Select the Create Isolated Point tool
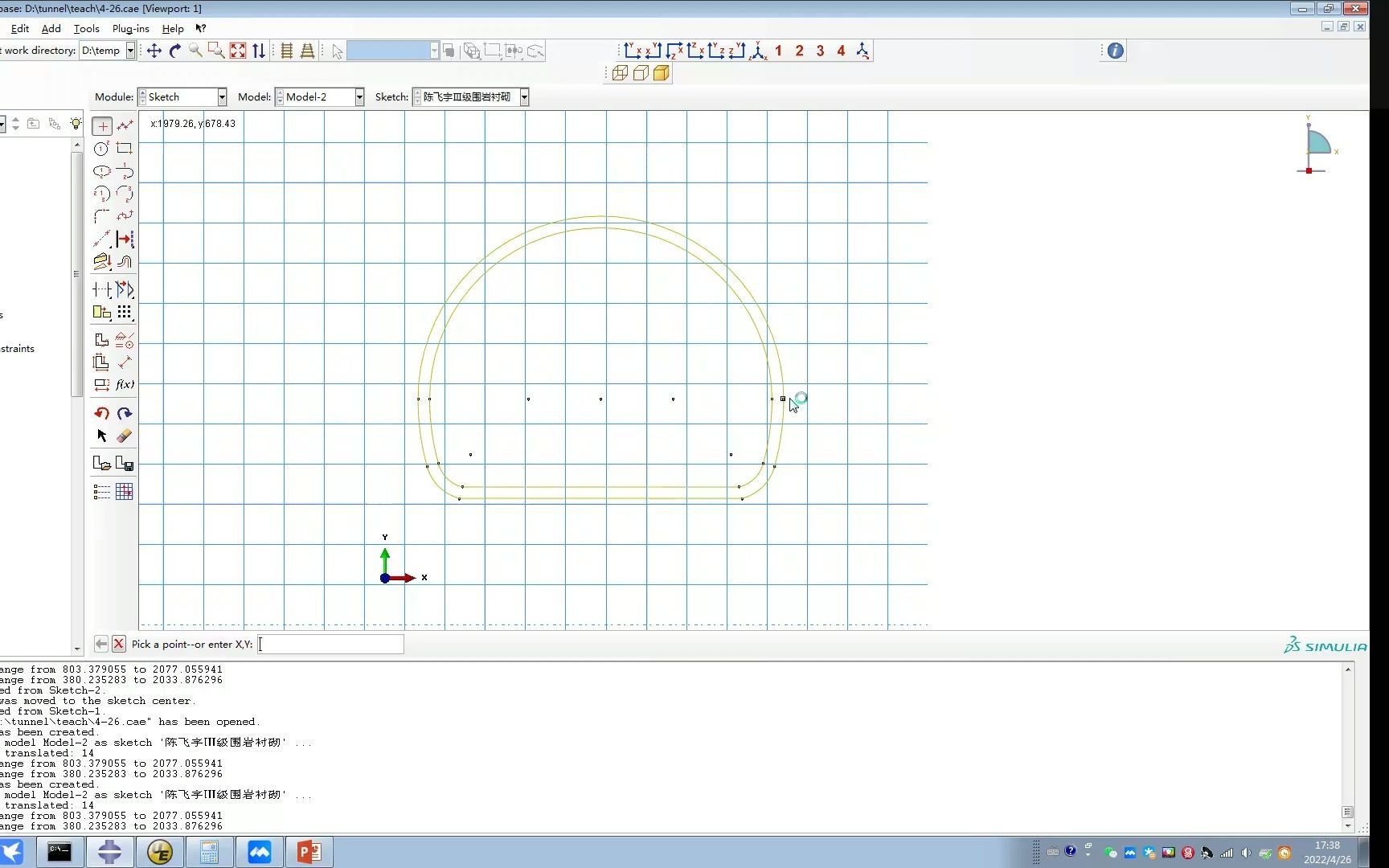This screenshot has width=1389, height=868. click(x=102, y=126)
